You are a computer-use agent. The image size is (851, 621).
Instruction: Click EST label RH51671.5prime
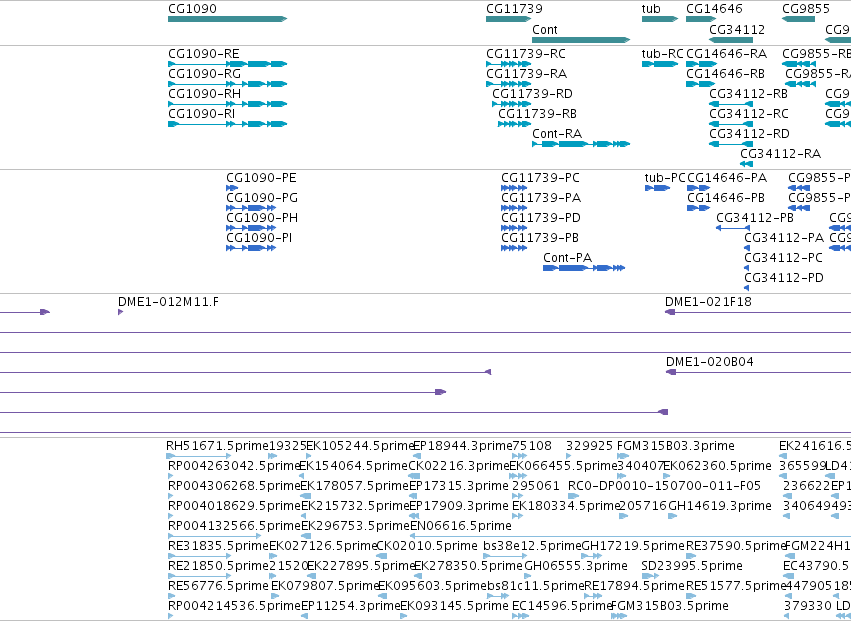[218, 446]
